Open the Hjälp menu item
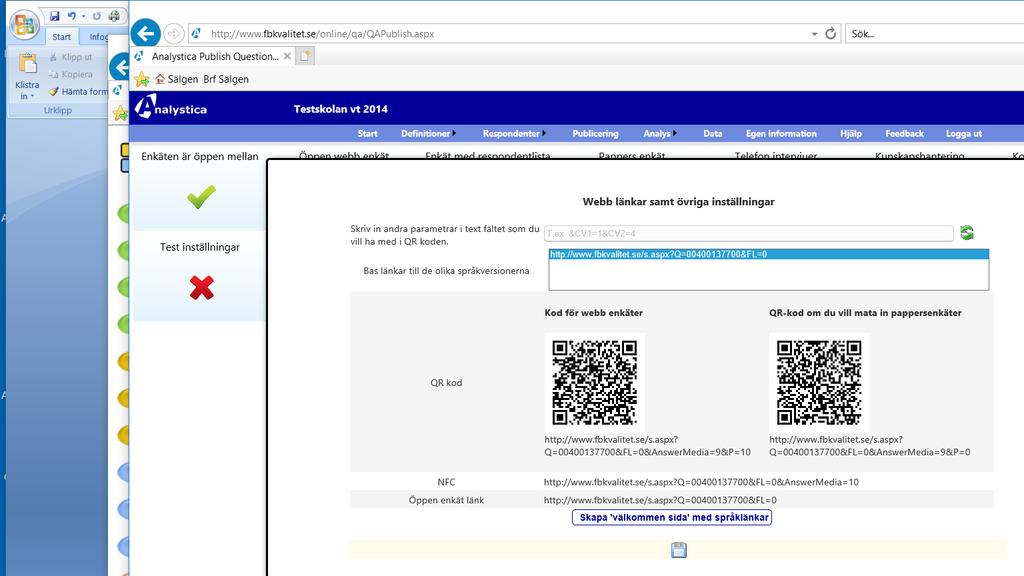Image resolution: width=1024 pixels, height=576 pixels. click(x=850, y=133)
